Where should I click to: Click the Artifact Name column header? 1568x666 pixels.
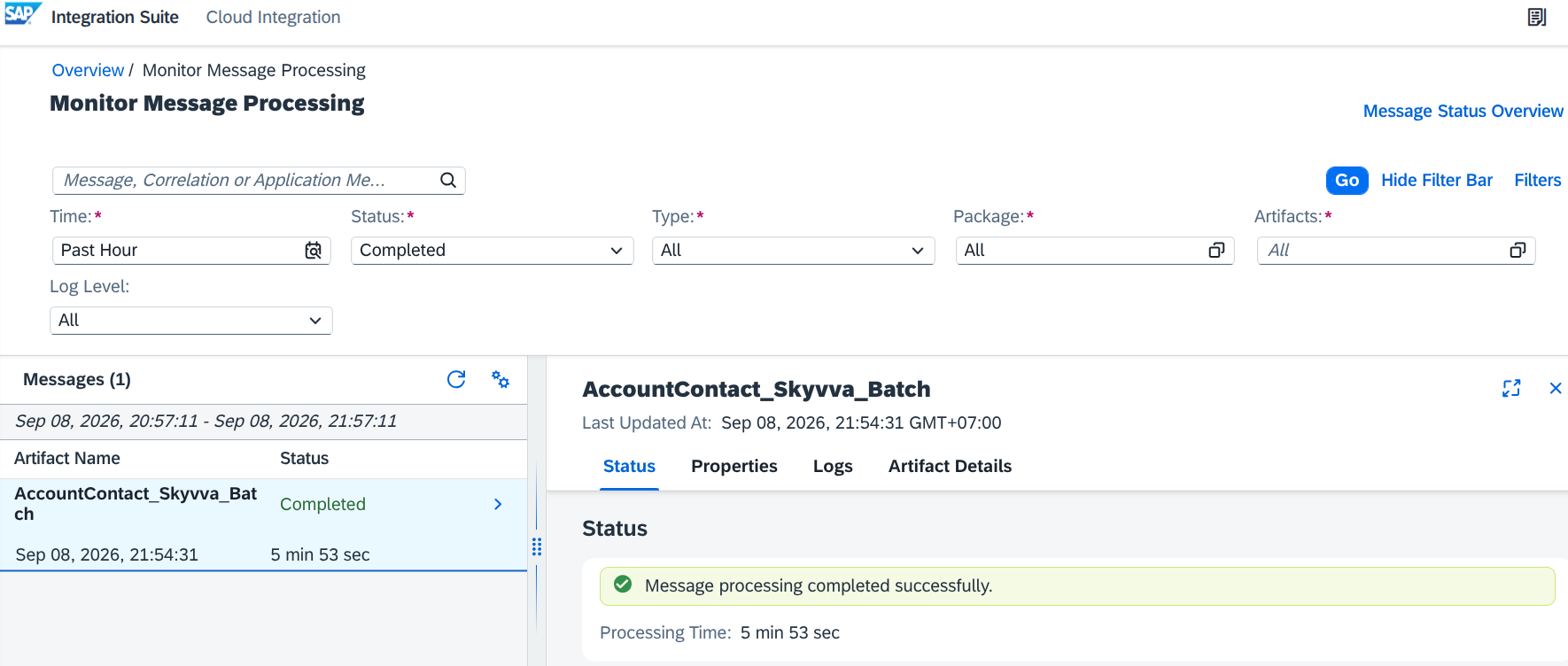click(67, 458)
